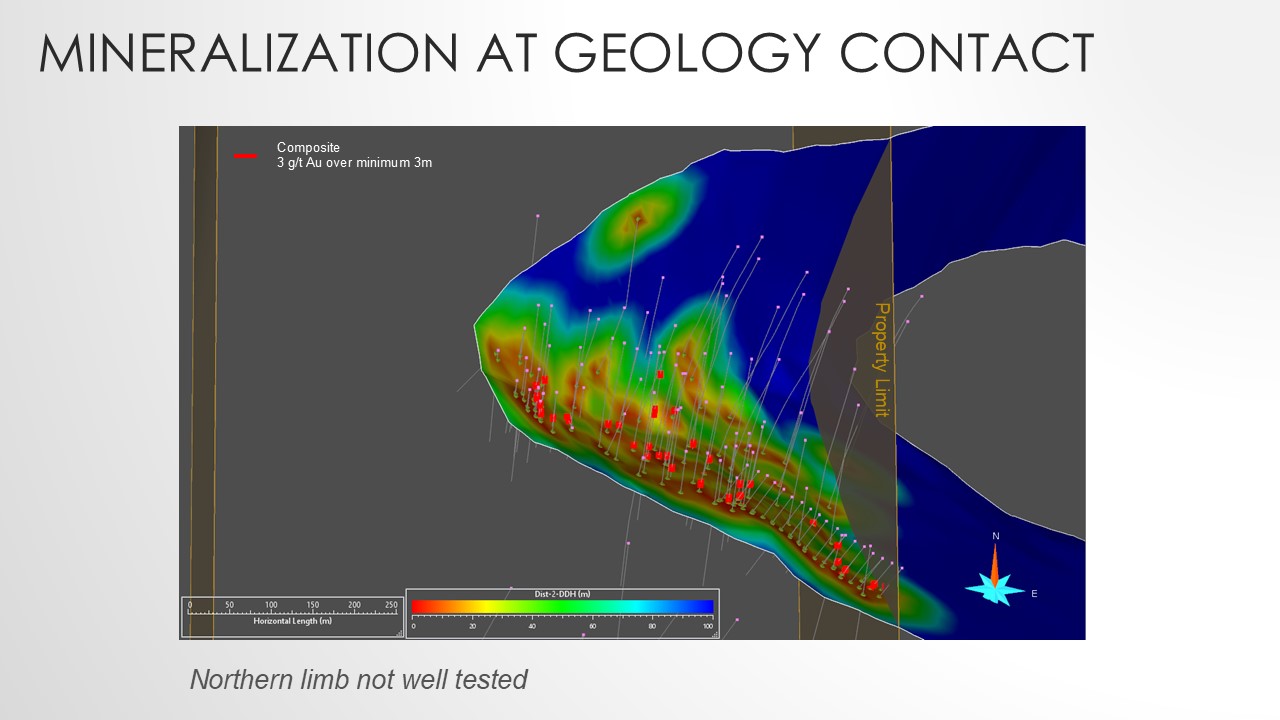Viewport: 1280px width, 720px height.
Task: Click the Dist-2-DDH (m) legend title
Action: (562, 594)
